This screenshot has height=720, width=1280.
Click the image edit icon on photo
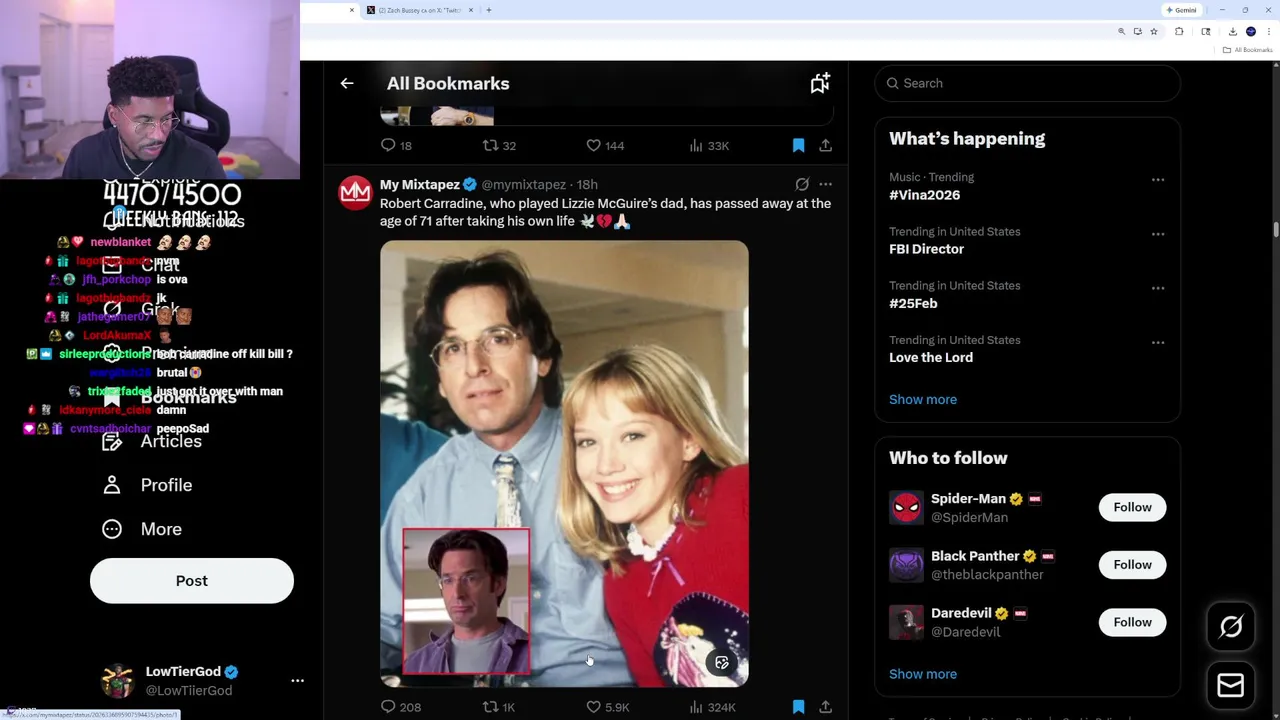pos(722,663)
